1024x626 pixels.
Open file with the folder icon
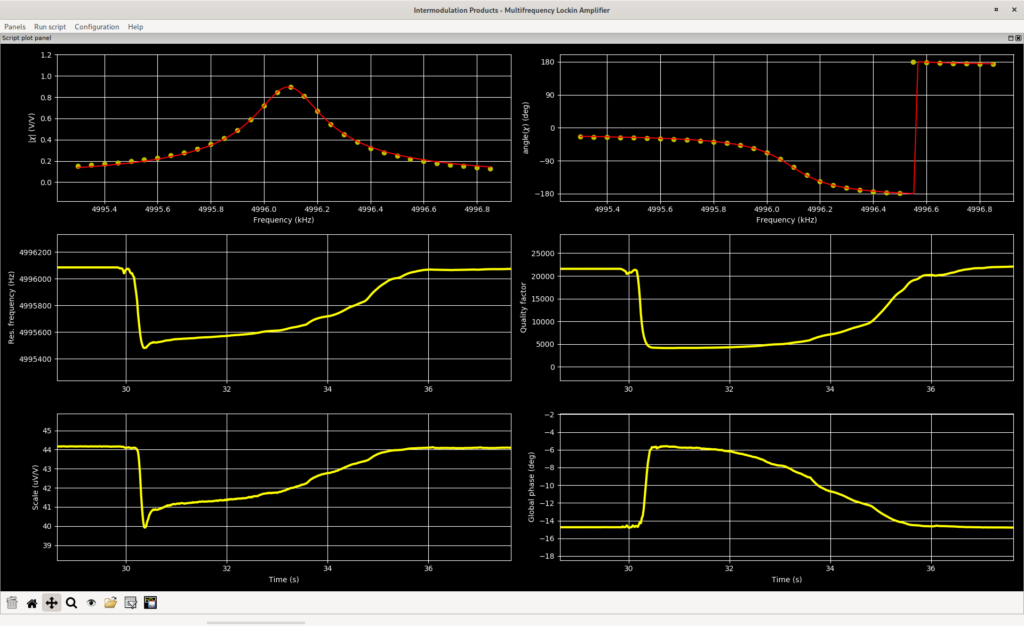tap(110, 603)
